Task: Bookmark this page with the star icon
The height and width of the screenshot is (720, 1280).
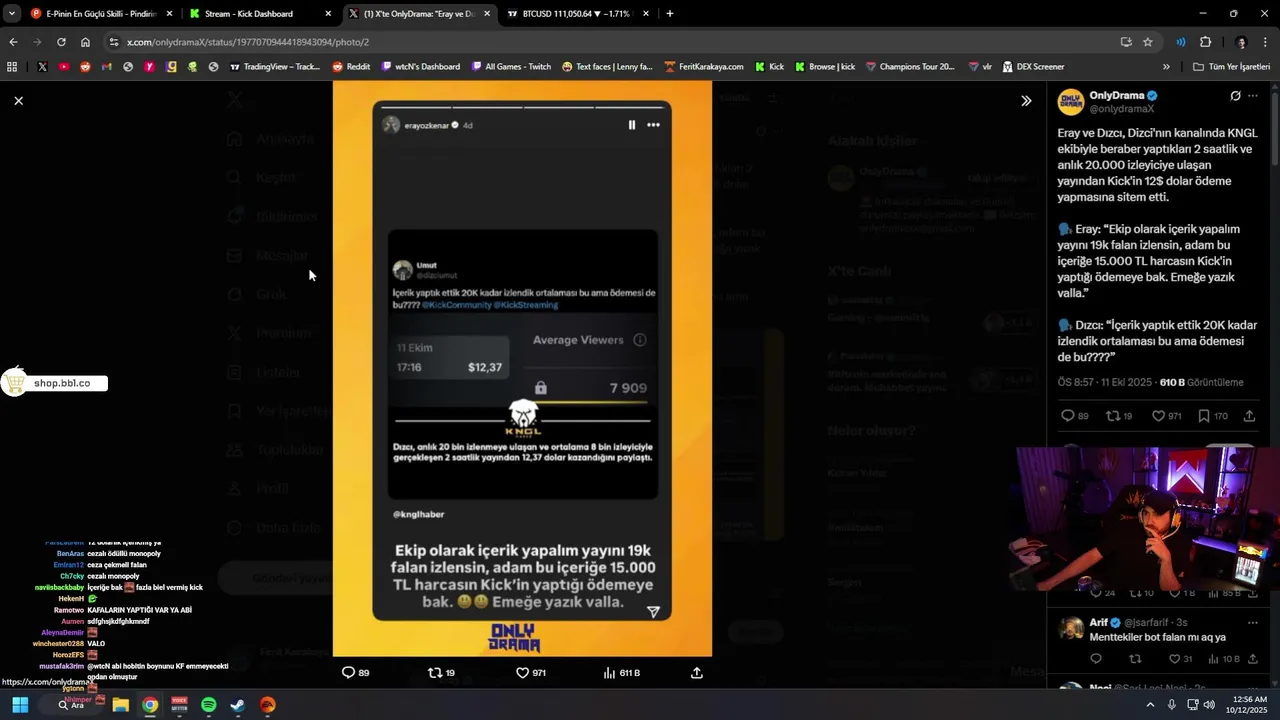Action: point(1148,42)
